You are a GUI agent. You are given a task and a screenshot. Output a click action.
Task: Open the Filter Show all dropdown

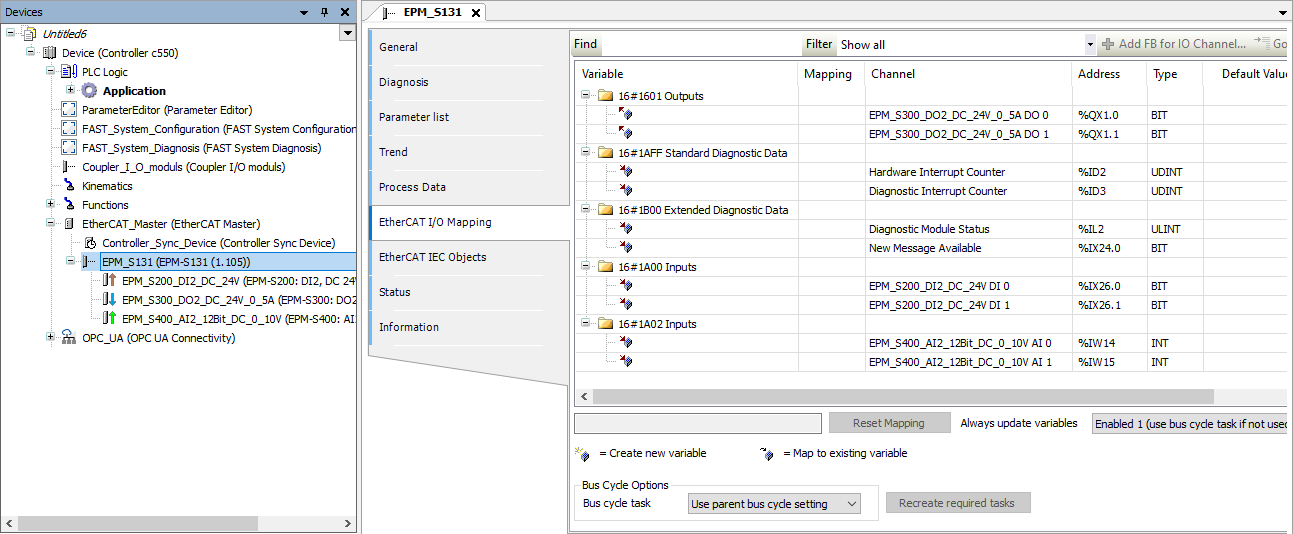coord(1090,44)
